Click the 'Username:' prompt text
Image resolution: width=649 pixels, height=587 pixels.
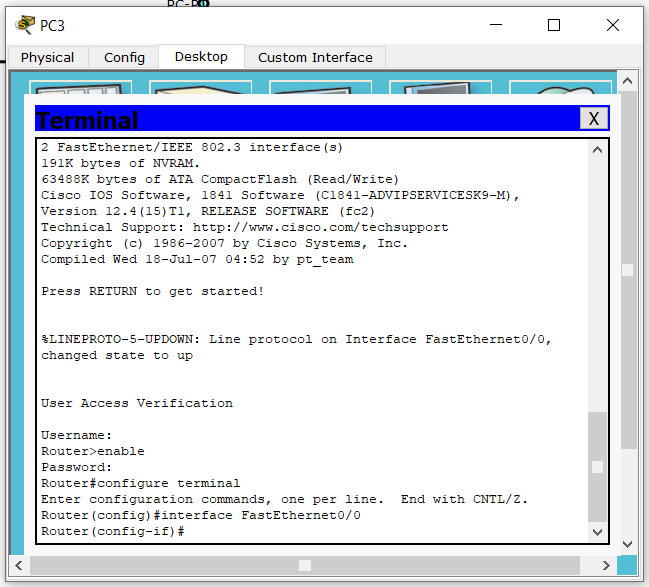(x=76, y=435)
